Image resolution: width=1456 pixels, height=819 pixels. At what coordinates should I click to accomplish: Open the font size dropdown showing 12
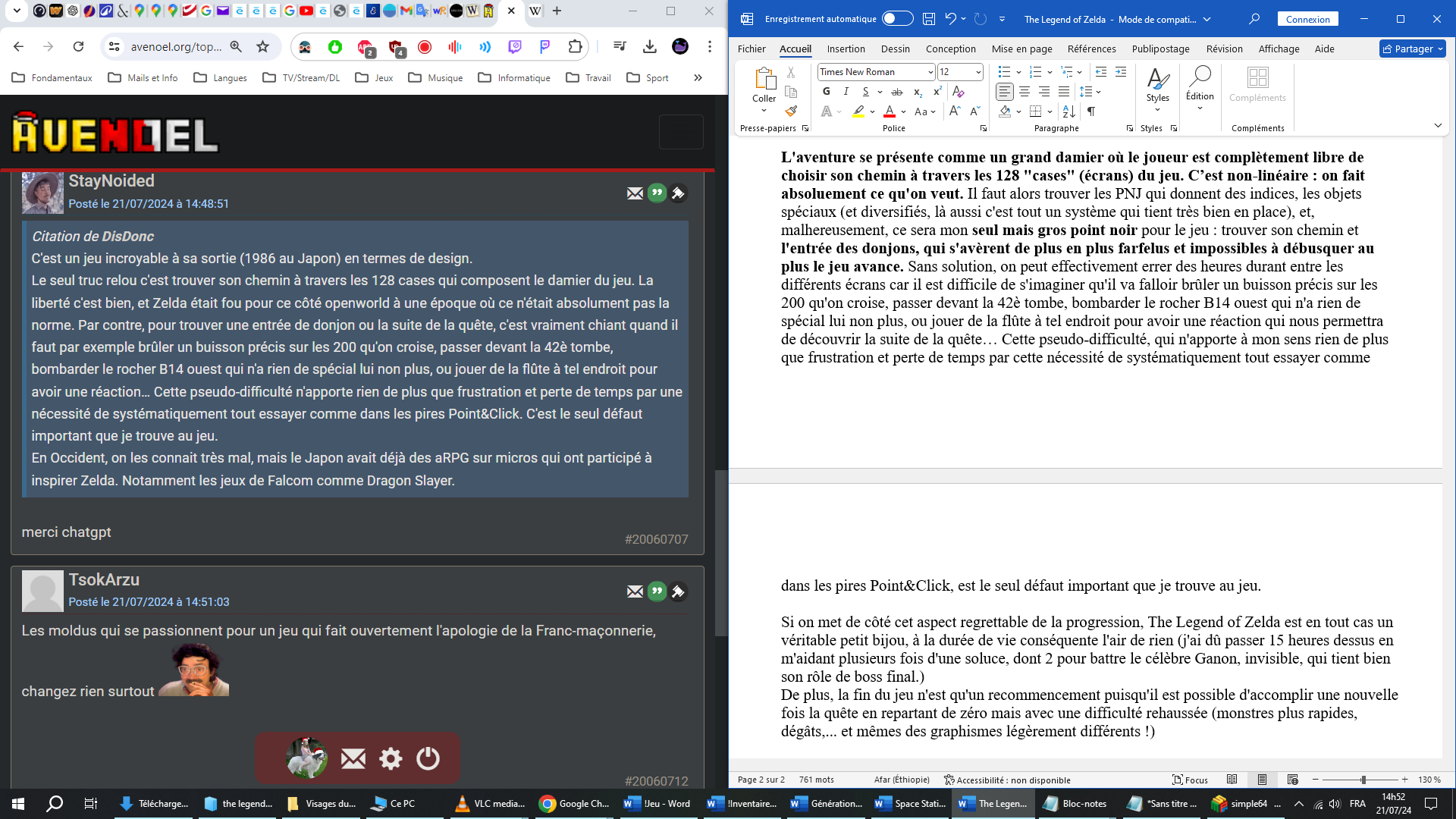click(x=978, y=72)
